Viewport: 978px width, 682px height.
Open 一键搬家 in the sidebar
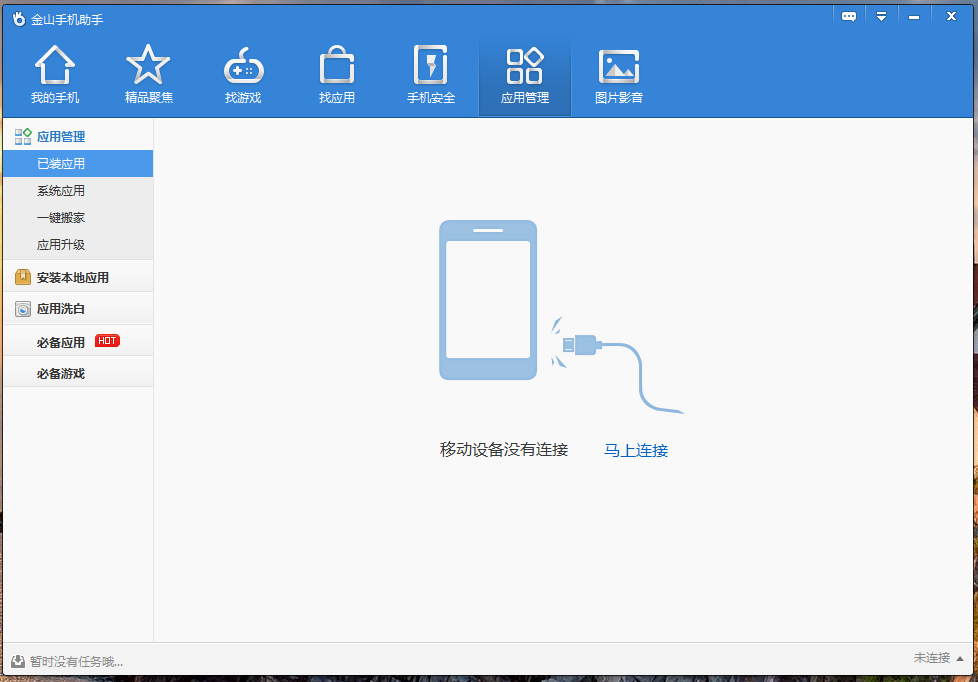click(x=61, y=218)
